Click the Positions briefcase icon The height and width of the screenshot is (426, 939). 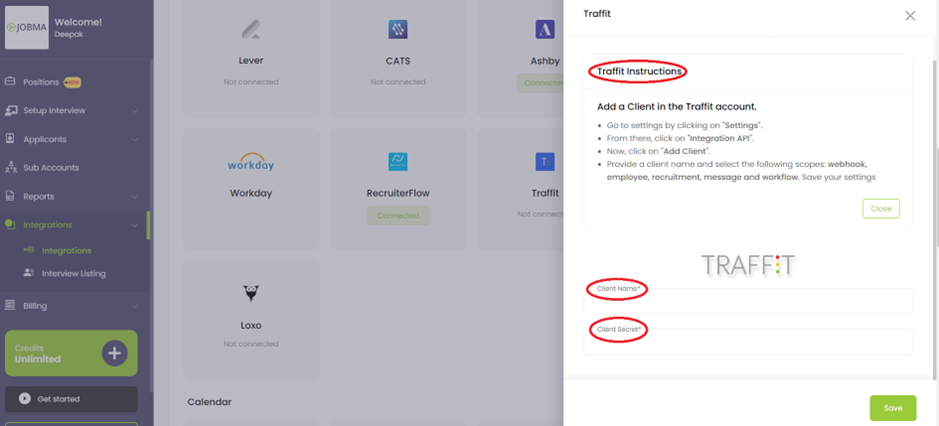coord(10,81)
